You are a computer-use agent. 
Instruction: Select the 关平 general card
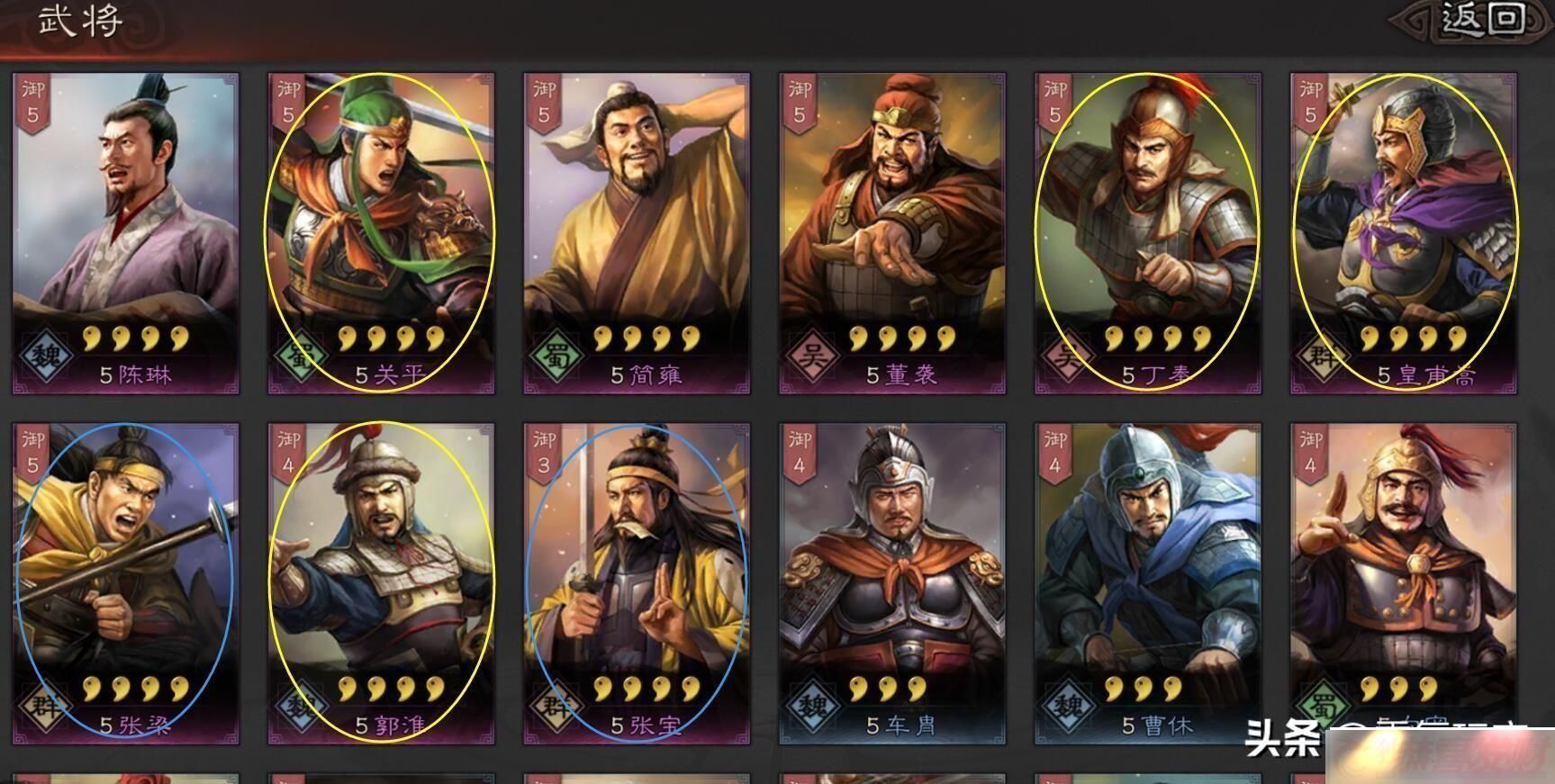[x=381, y=234]
